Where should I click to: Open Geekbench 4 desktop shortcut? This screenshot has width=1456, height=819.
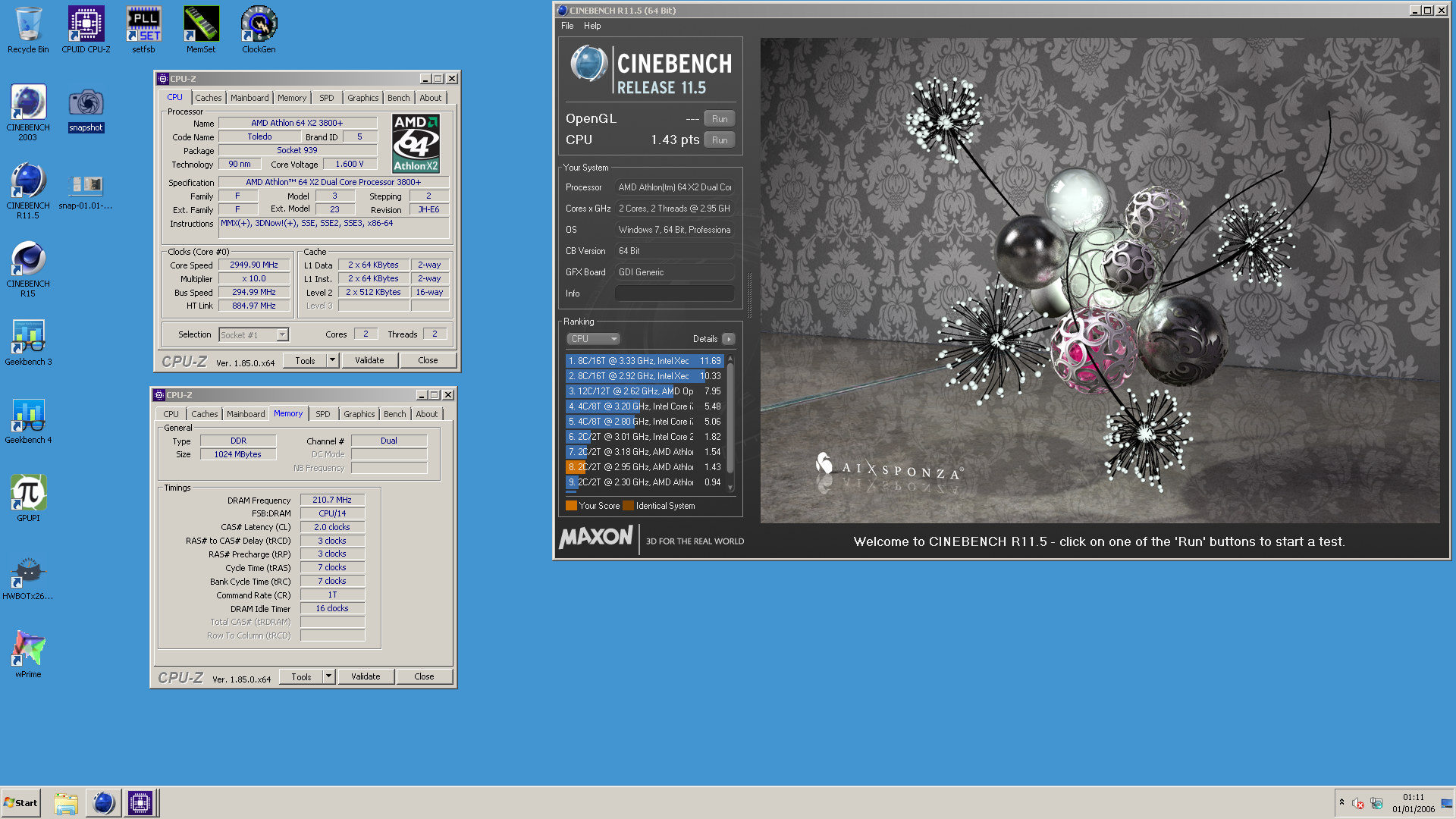pos(28,421)
